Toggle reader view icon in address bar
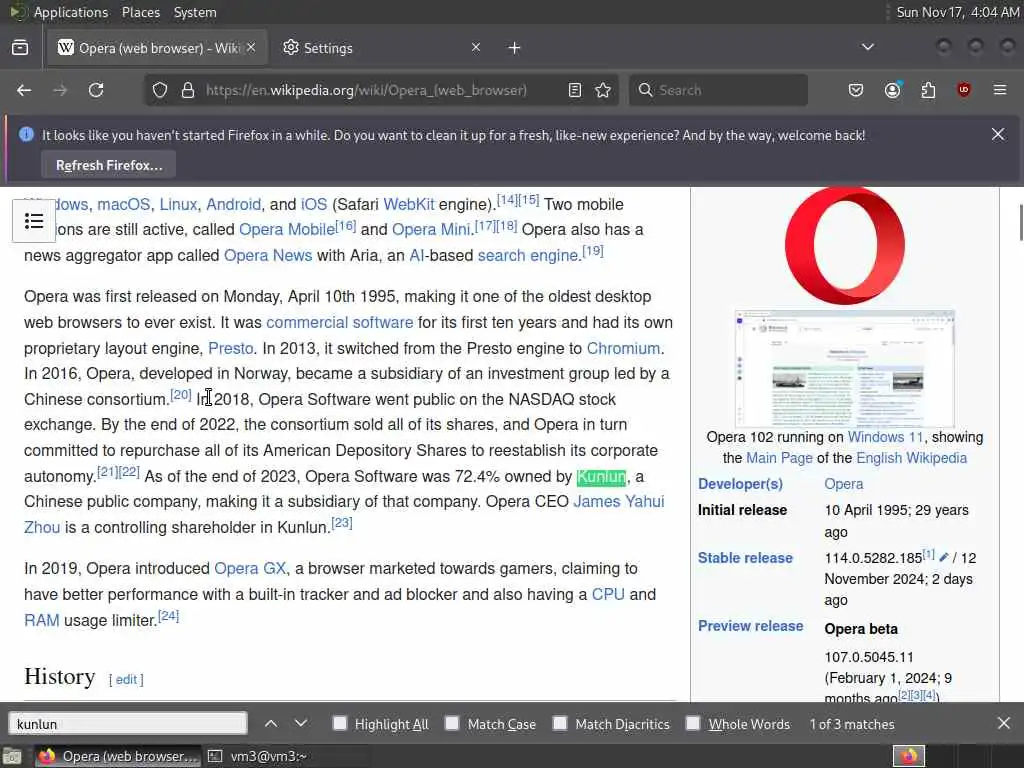Screen dimensions: 1024x768 point(575,90)
